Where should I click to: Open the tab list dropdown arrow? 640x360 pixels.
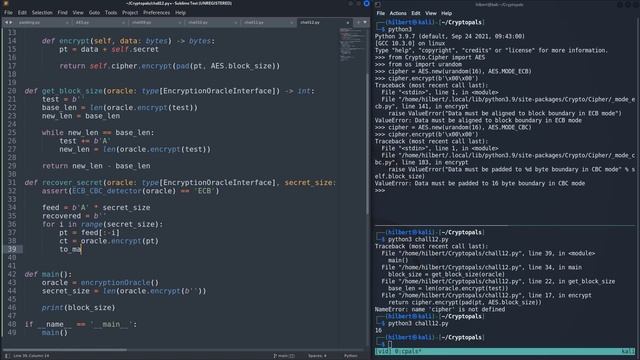point(365,22)
